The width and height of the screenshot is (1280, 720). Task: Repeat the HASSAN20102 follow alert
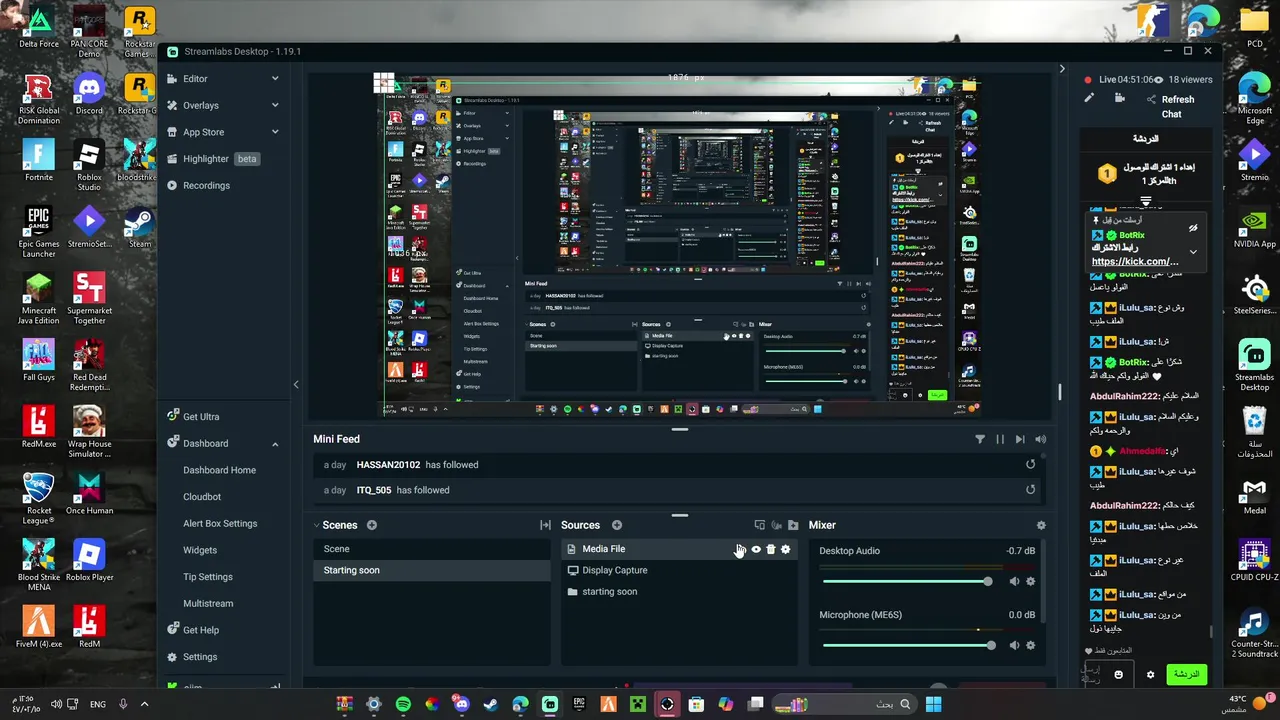[x=1030, y=464]
